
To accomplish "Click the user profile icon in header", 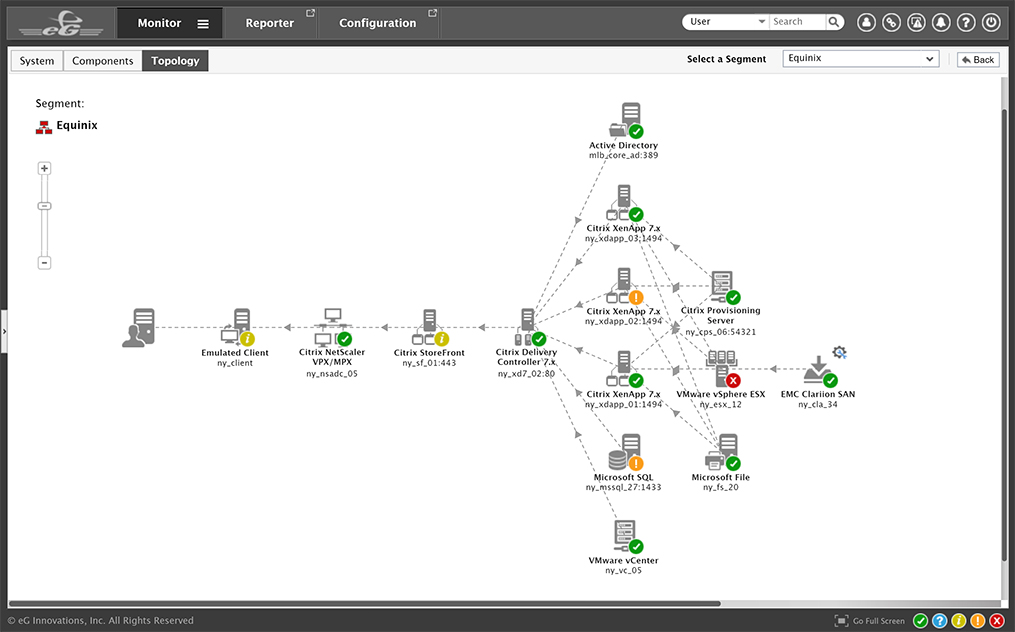I will click(x=866, y=22).
